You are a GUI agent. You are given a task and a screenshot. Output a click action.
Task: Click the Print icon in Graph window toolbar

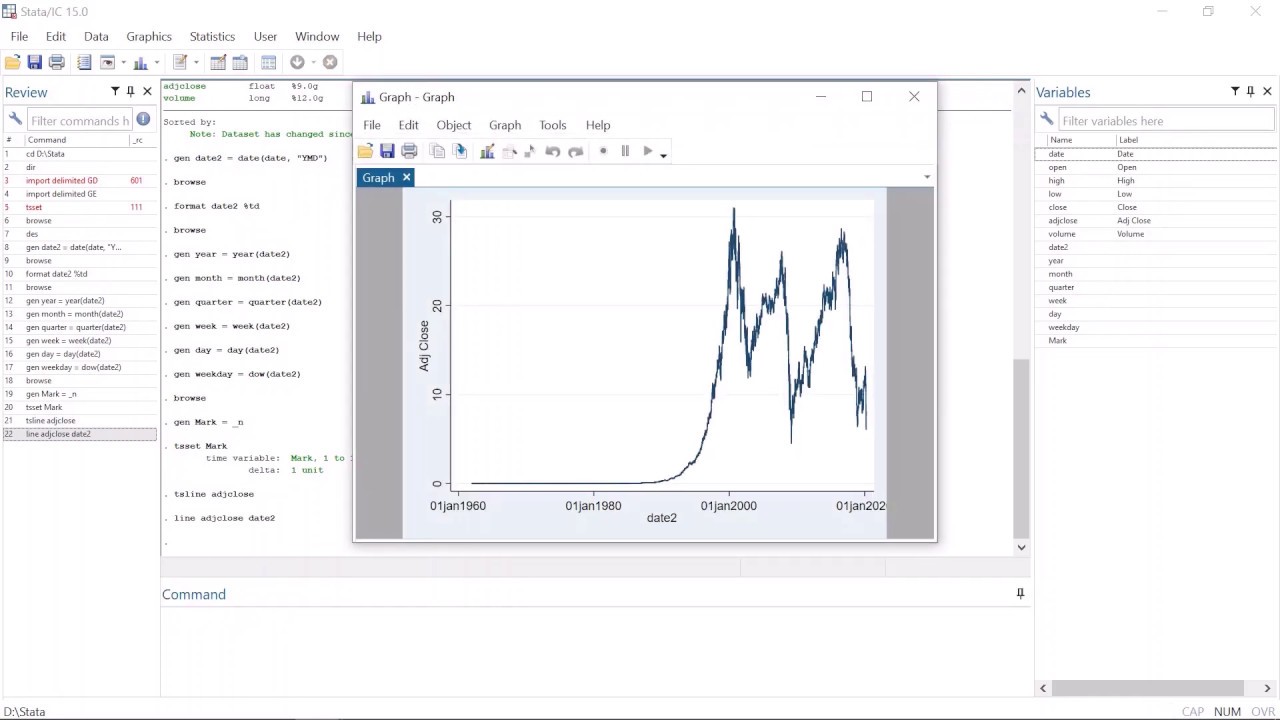coord(409,151)
